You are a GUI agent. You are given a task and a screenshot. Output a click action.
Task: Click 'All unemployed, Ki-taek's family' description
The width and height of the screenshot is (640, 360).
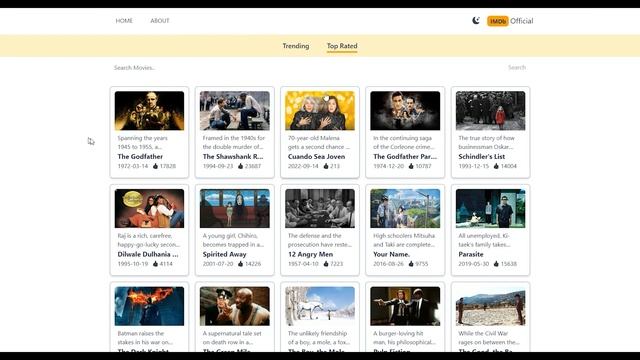click(484, 240)
